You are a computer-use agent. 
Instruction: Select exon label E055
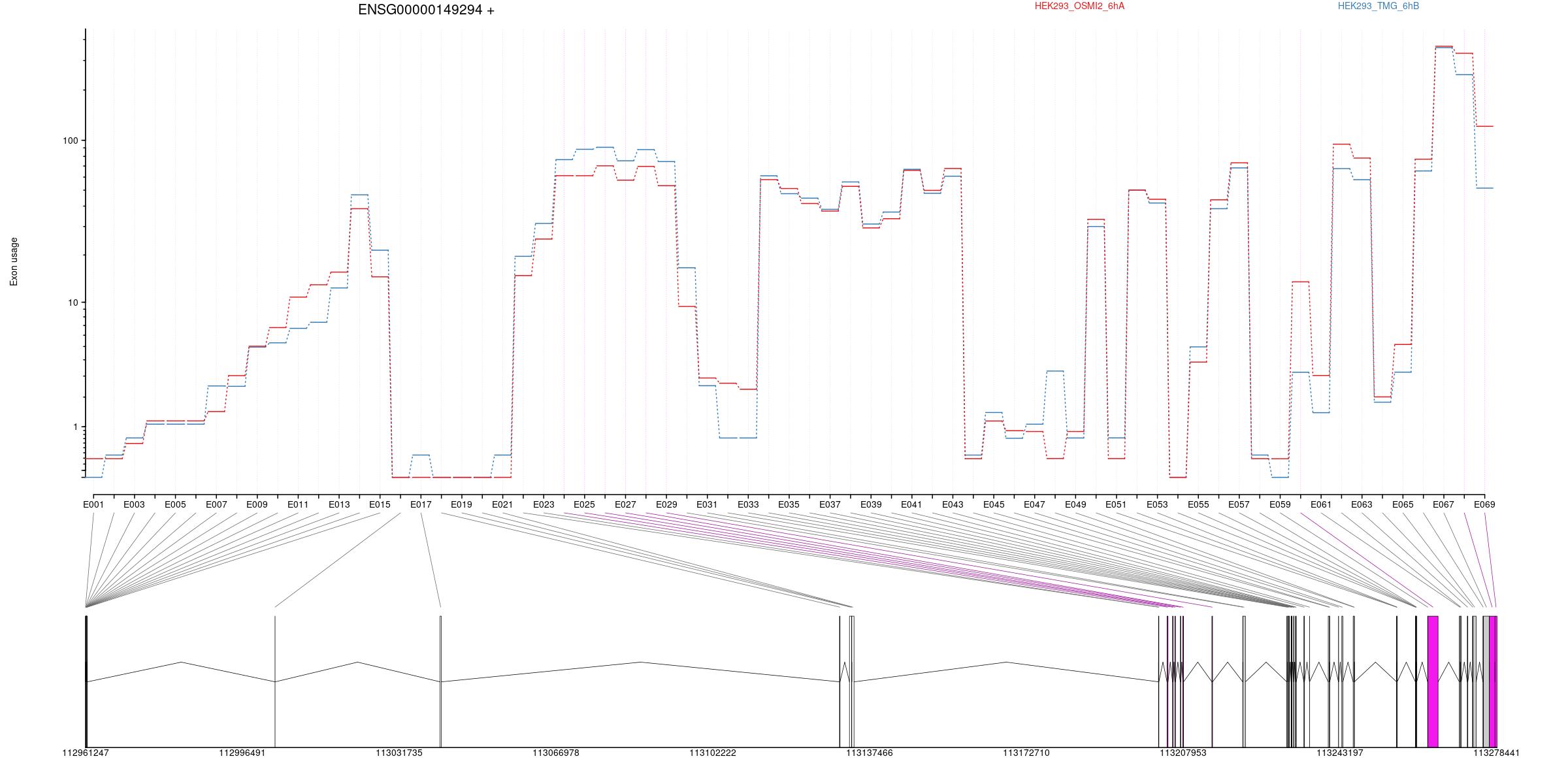point(1198,504)
